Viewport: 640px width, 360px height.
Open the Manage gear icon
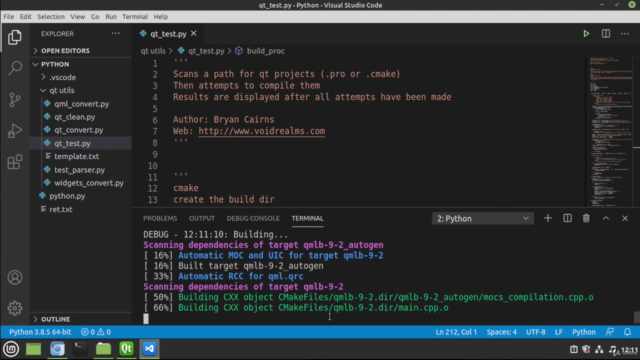(x=15, y=308)
